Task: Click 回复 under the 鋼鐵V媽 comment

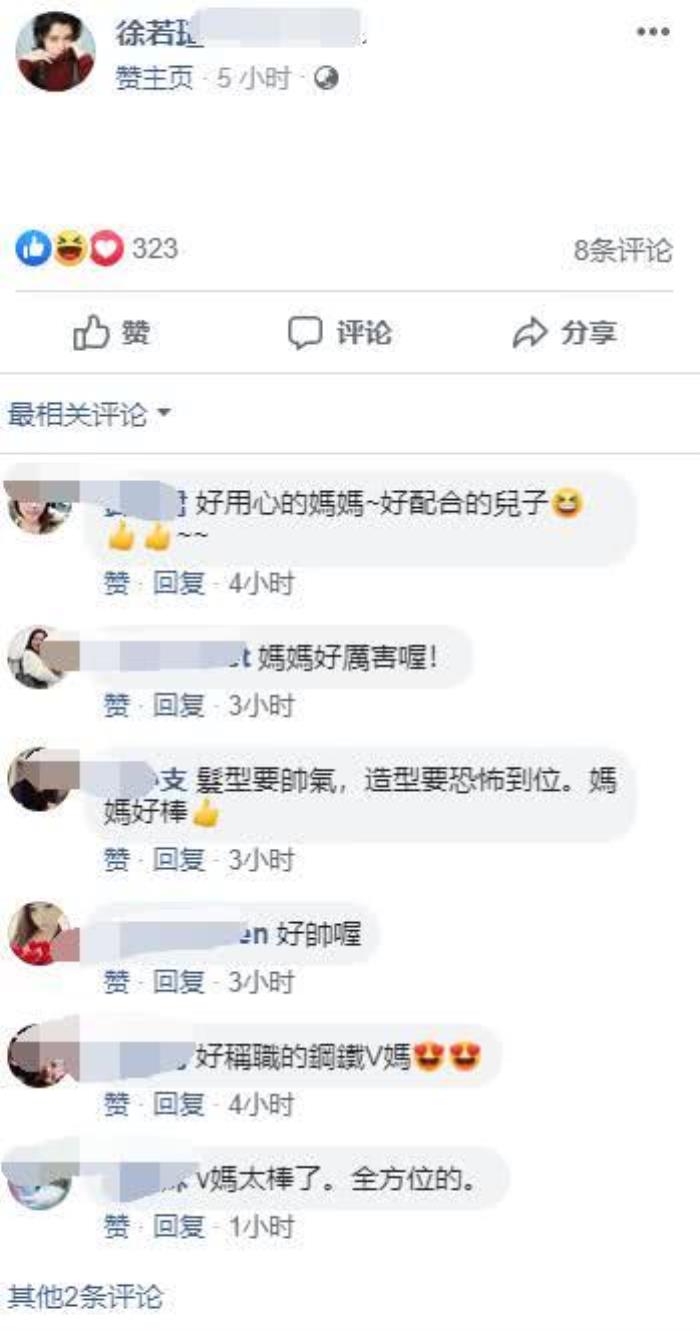Action: point(178,1104)
